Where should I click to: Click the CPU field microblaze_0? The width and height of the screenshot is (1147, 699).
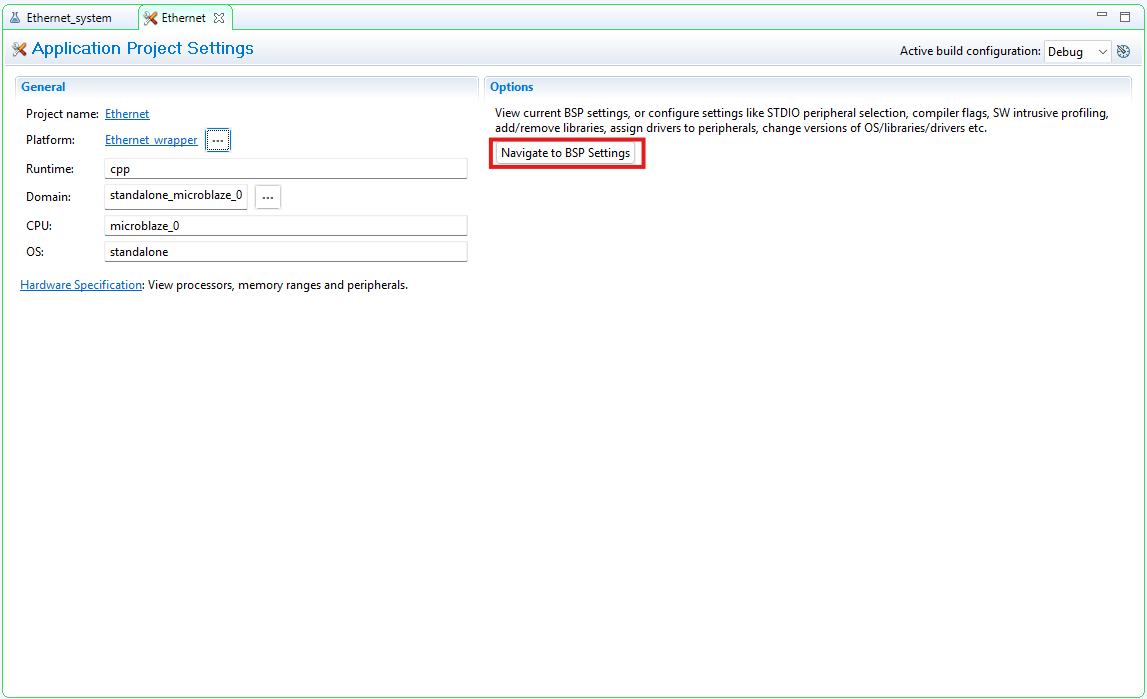point(285,226)
